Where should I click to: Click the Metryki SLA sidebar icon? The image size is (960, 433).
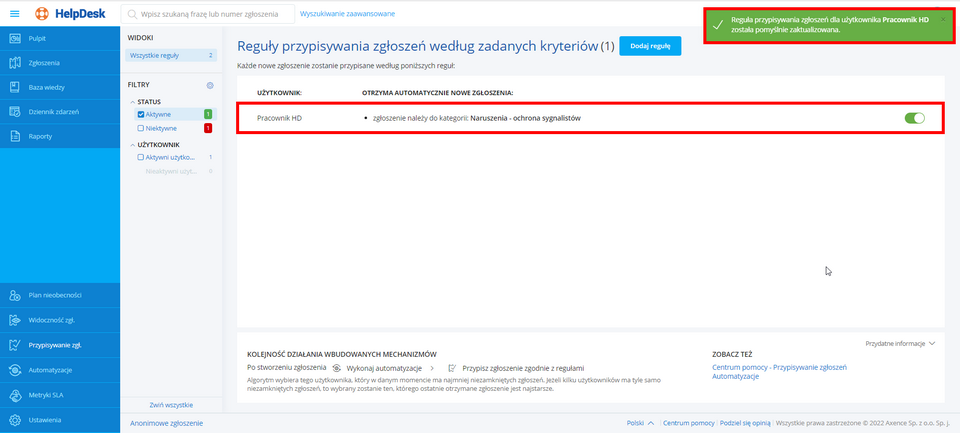[x=15, y=395]
